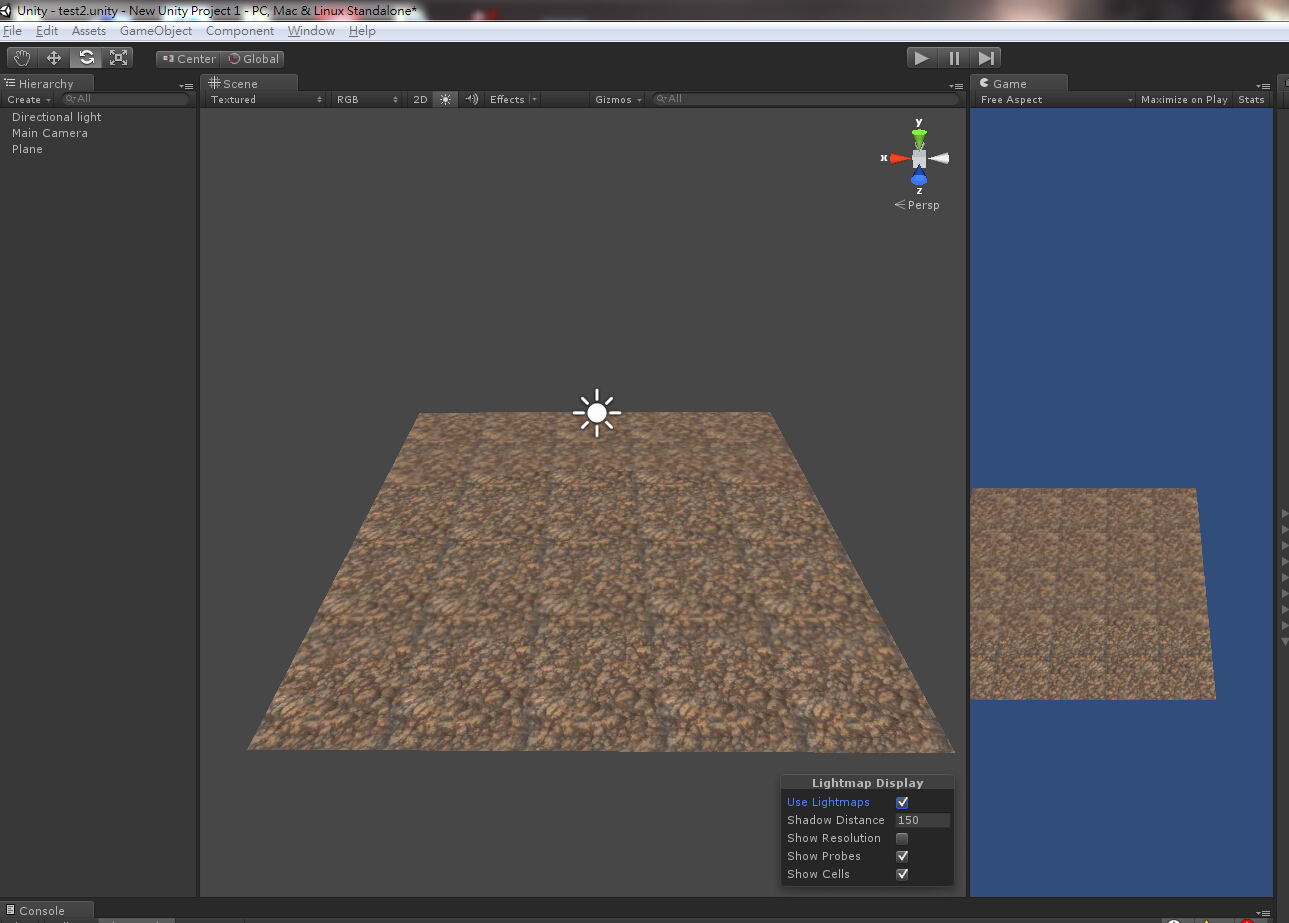1289x923 pixels.
Task: Select the Scale tool
Action: point(118,58)
